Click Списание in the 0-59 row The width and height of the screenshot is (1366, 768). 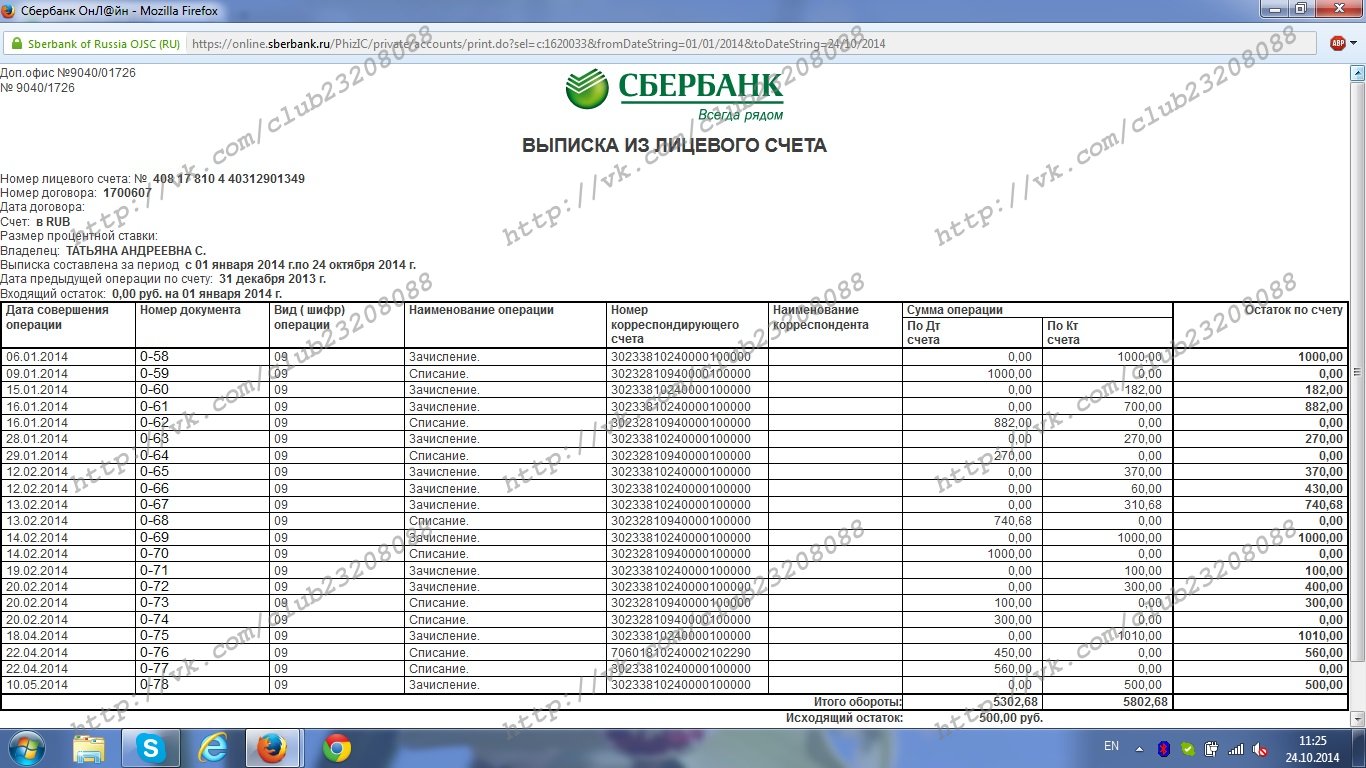click(x=438, y=374)
